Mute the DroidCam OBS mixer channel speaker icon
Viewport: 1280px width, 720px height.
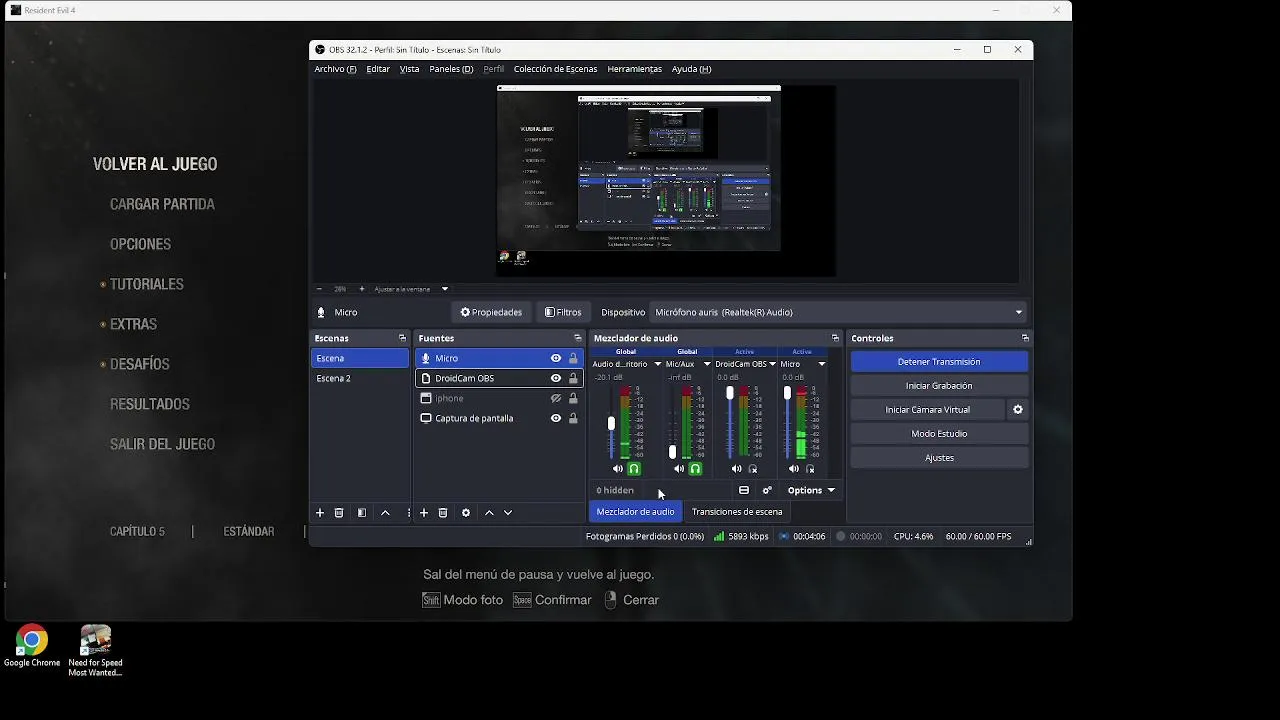point(737,469)
